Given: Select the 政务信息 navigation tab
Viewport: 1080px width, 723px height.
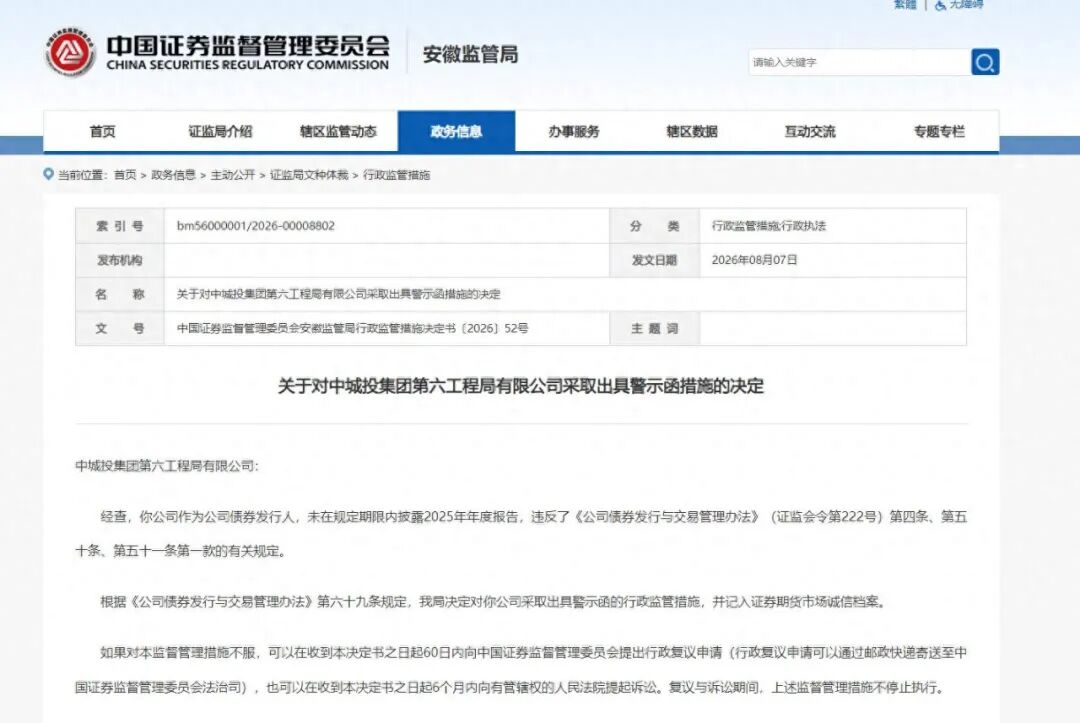Looking at the screenshot, I should pos(456,131).
